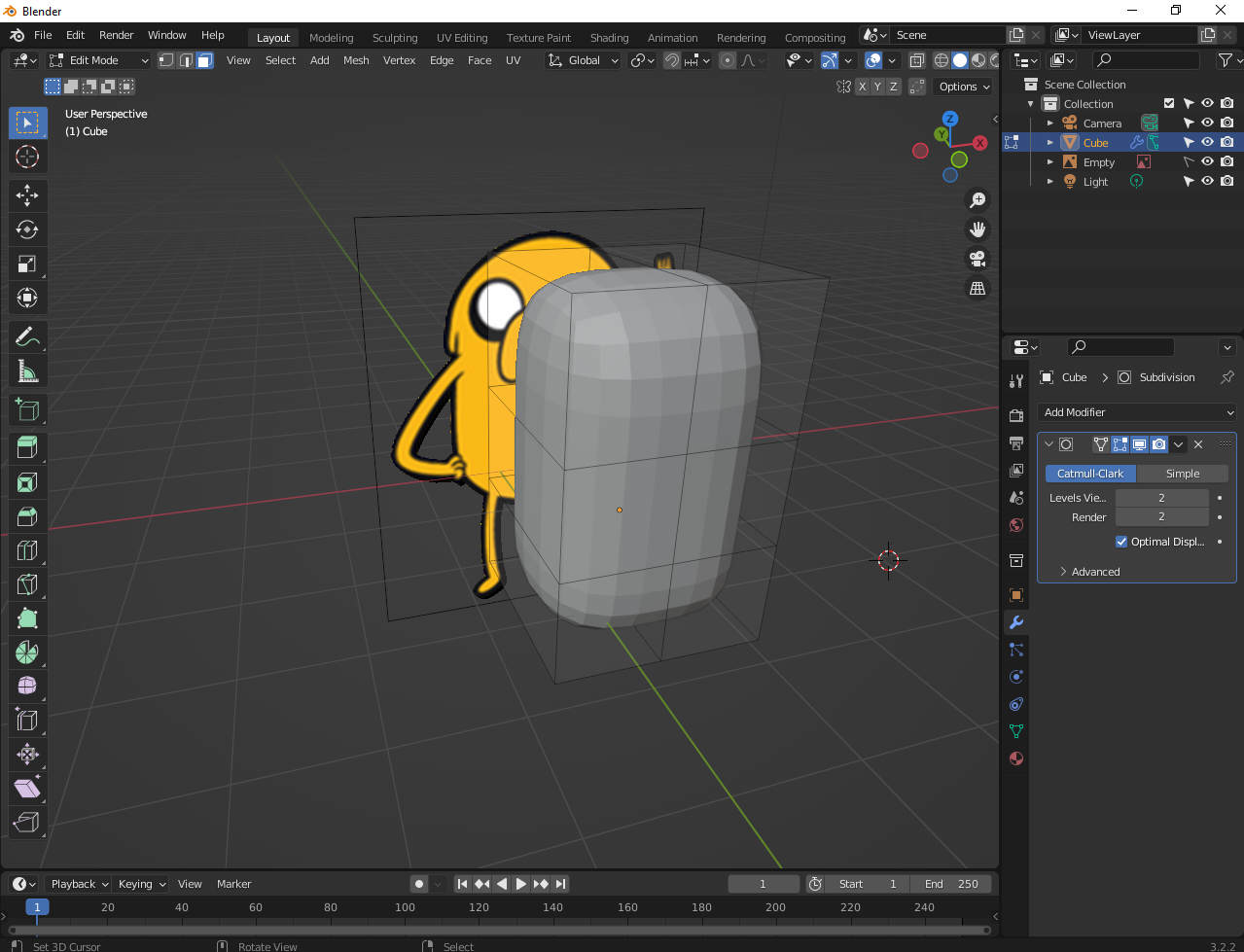Viewport: 1244px width, 952px height.
Task: Open the Options dropdown
Action: (964, 87)
